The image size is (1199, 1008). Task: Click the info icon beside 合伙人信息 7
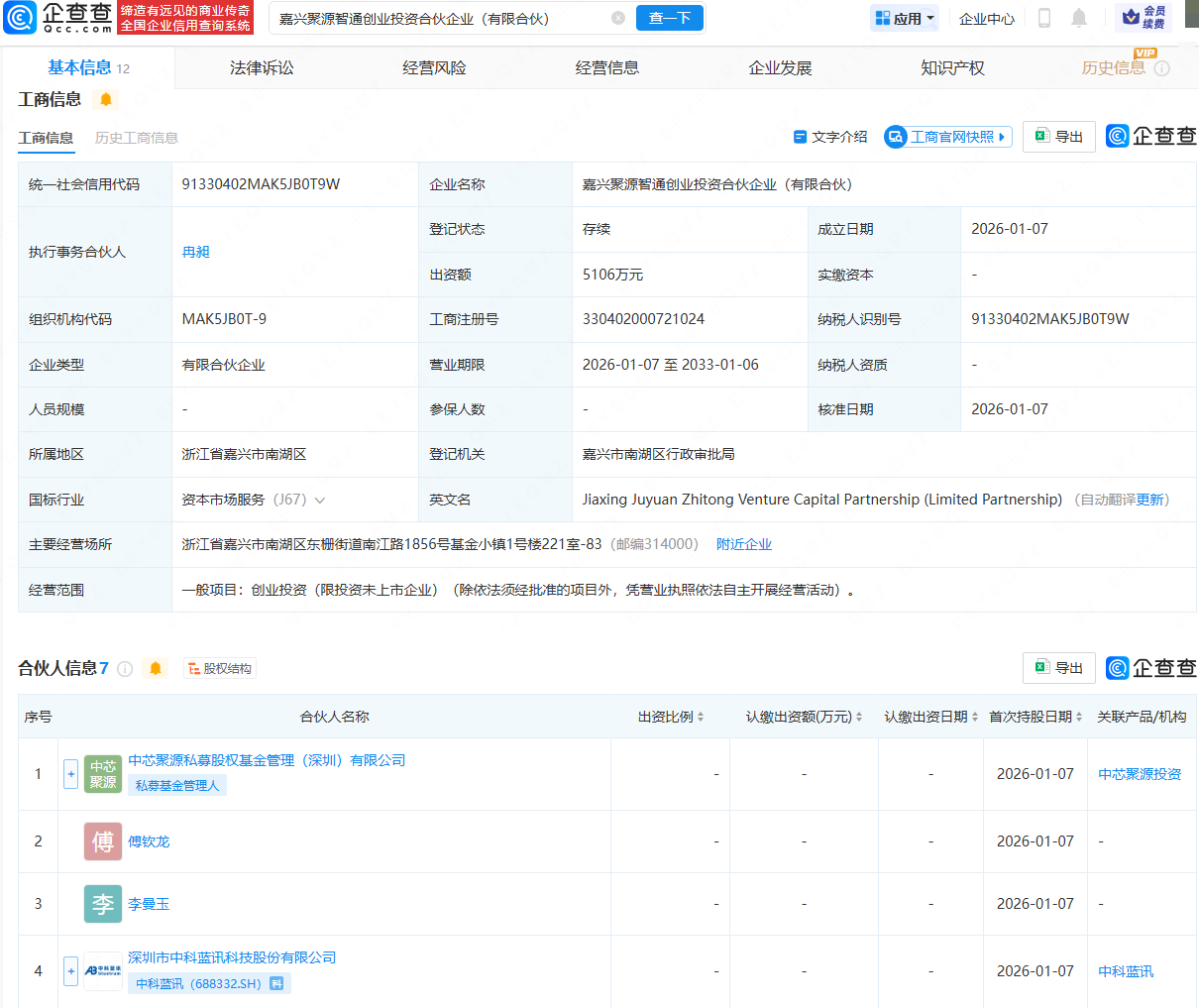(125, 668)
